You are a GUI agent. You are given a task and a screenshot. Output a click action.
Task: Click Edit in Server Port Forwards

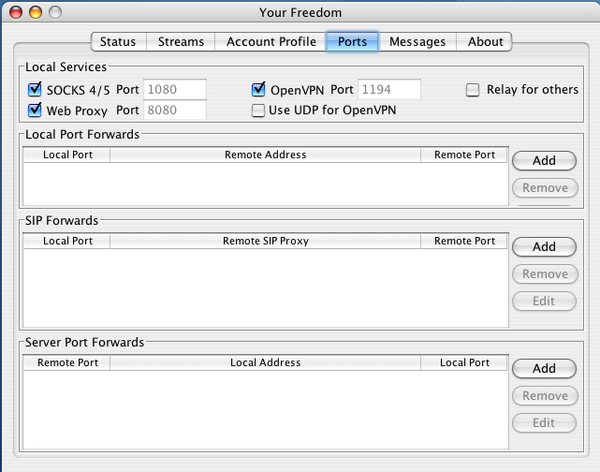pos(544,423)
